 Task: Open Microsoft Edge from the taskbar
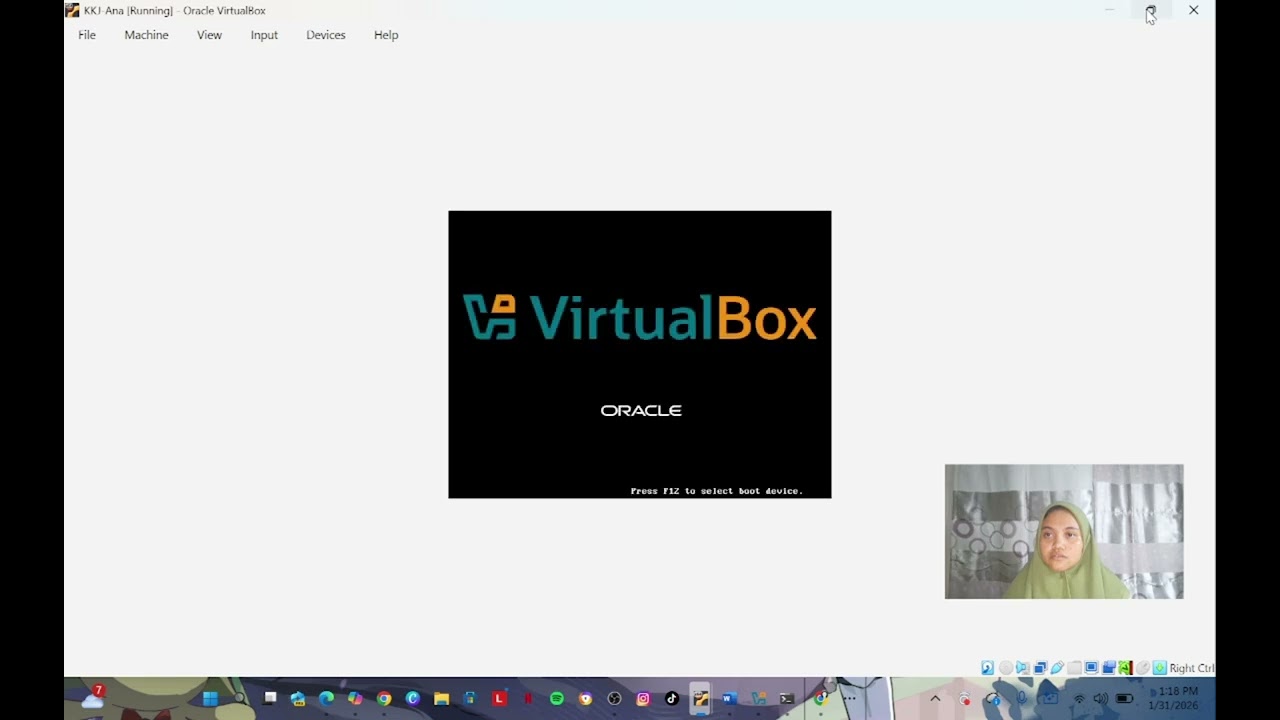pos(326,699)
